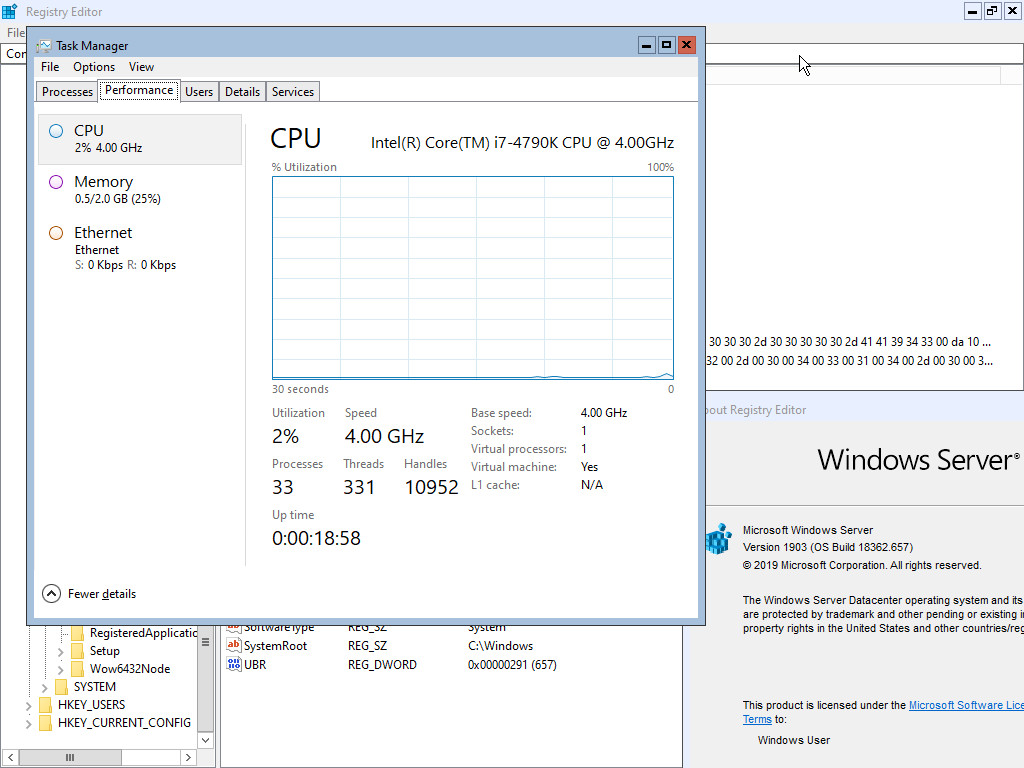1024x768 pixels.
Task: Click the SystemRoot data value "C:\Windows"
Action: pos(500,646)
